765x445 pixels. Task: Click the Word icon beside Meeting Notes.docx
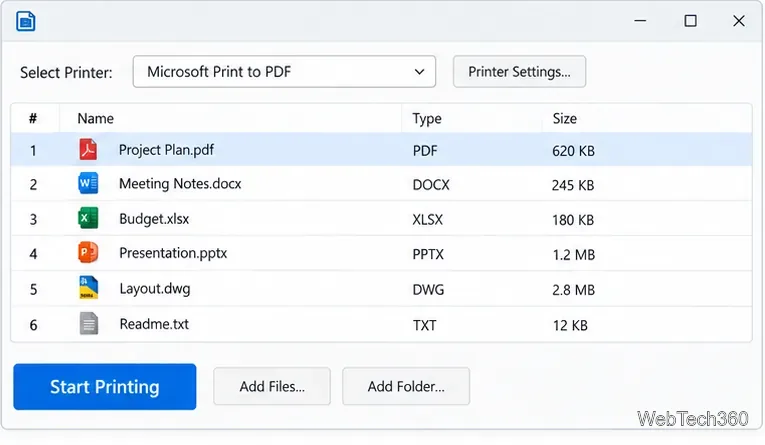click(x=88, y=183)
